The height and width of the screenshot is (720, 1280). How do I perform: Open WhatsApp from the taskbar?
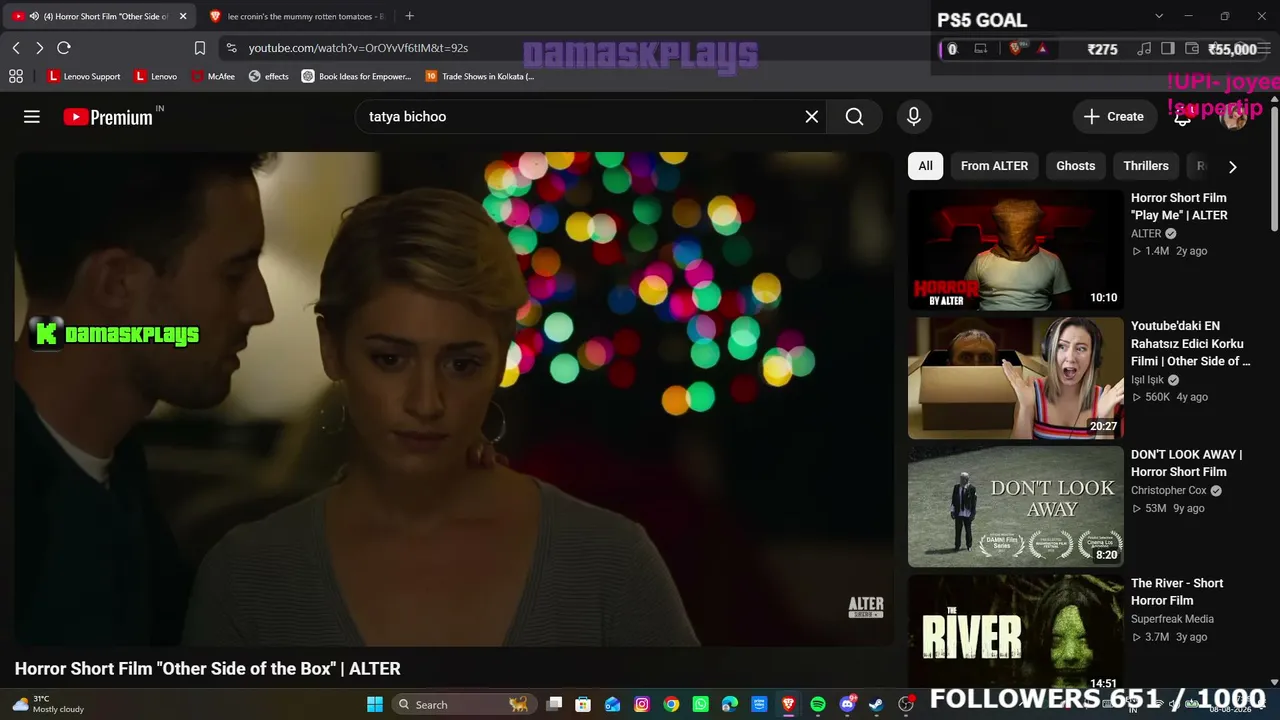[700, 704]
